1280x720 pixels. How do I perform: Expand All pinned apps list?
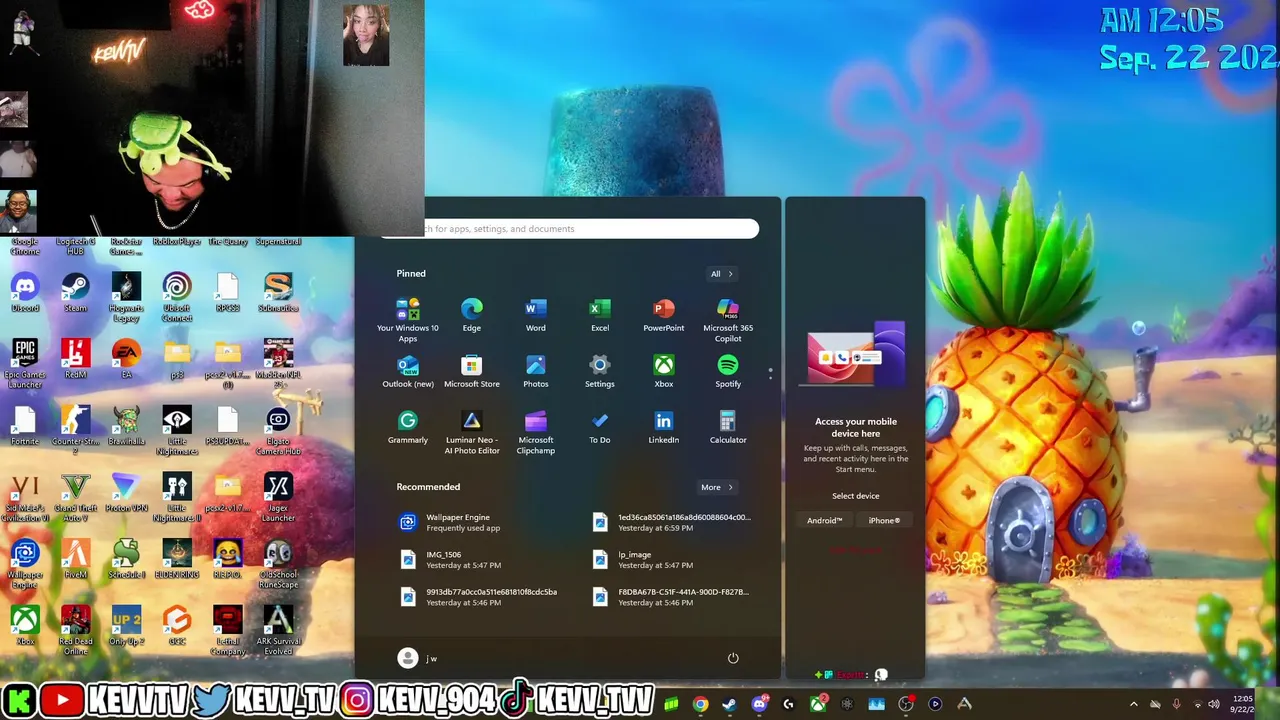tap(721, 273)
